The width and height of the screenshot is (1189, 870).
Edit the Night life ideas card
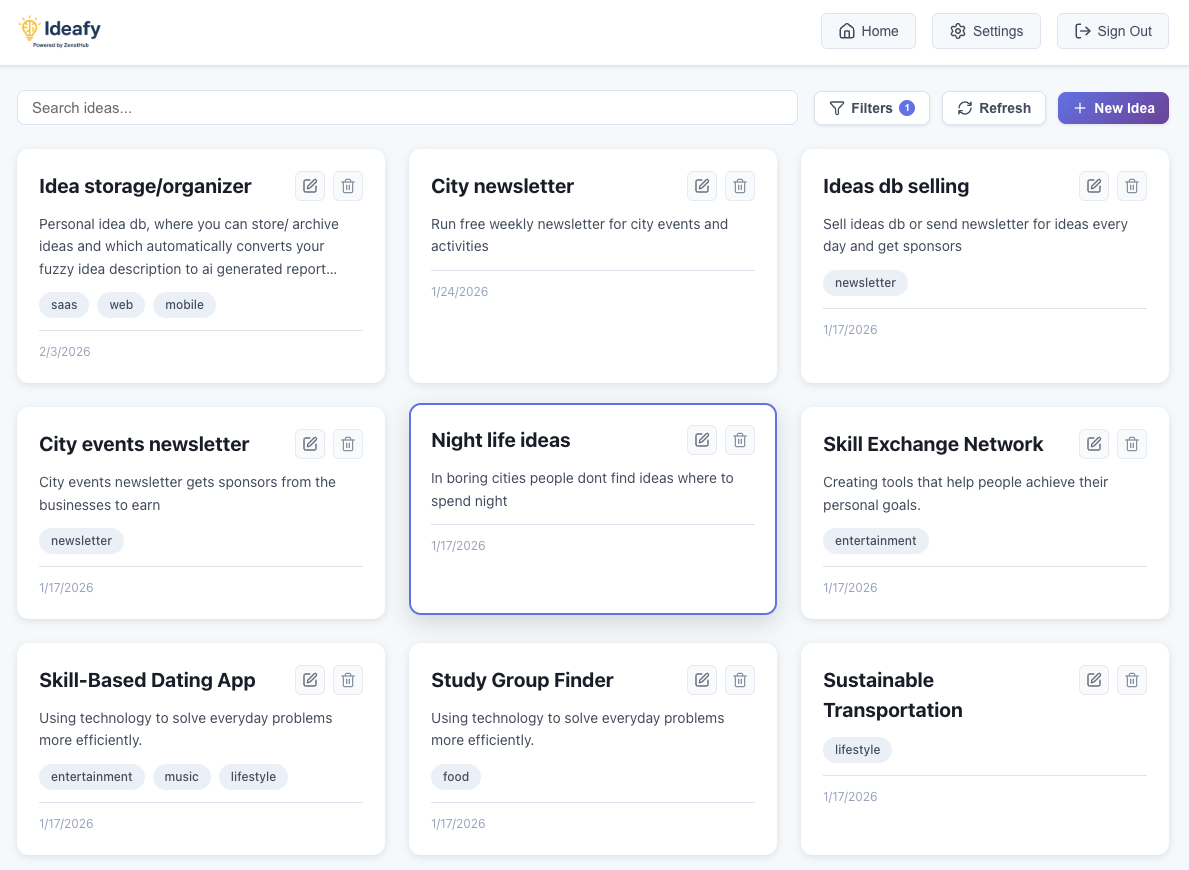click(702, 440)
